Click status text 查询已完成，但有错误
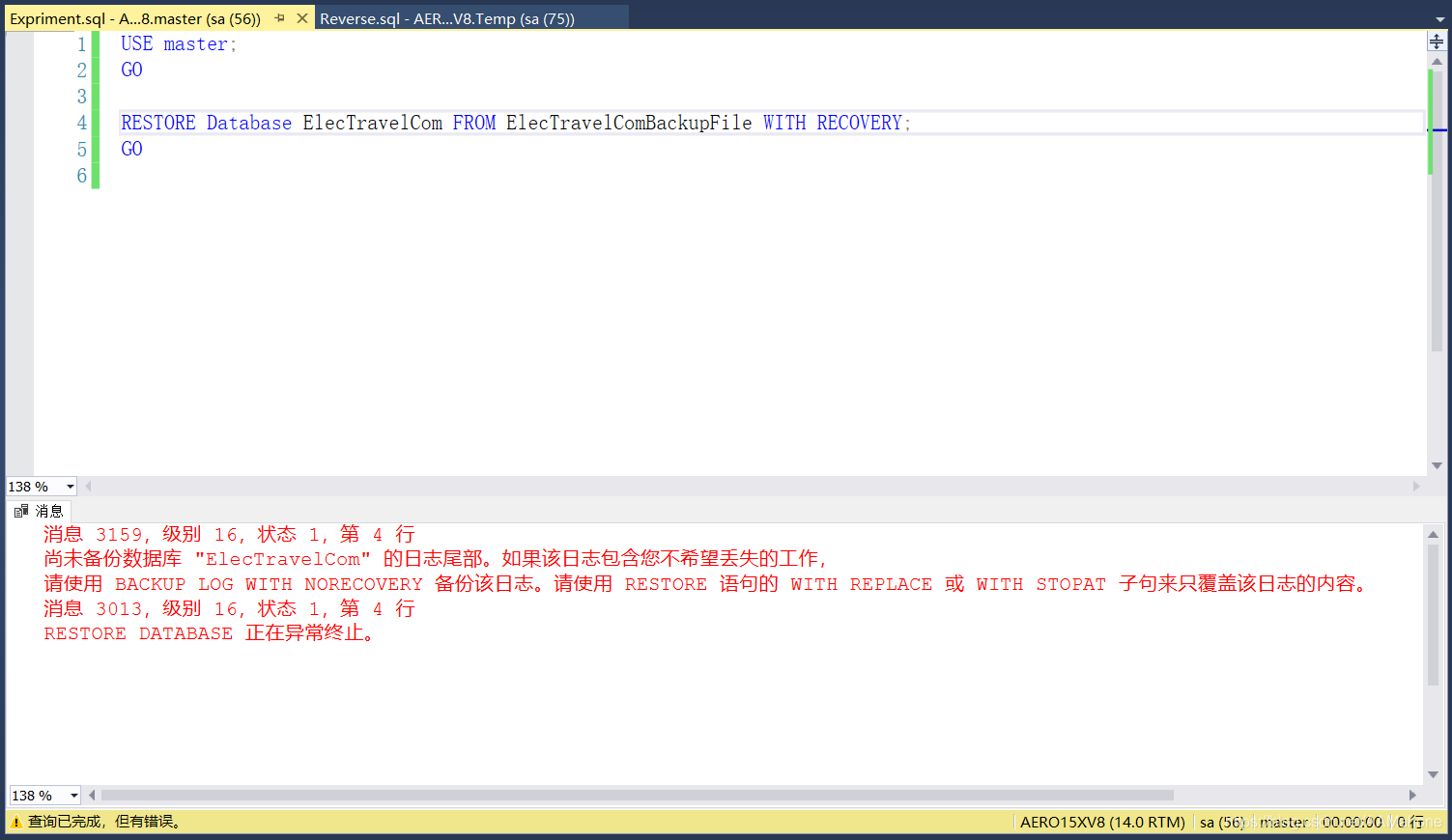This screenshot has height=840, width=1452. click(104, 822)
